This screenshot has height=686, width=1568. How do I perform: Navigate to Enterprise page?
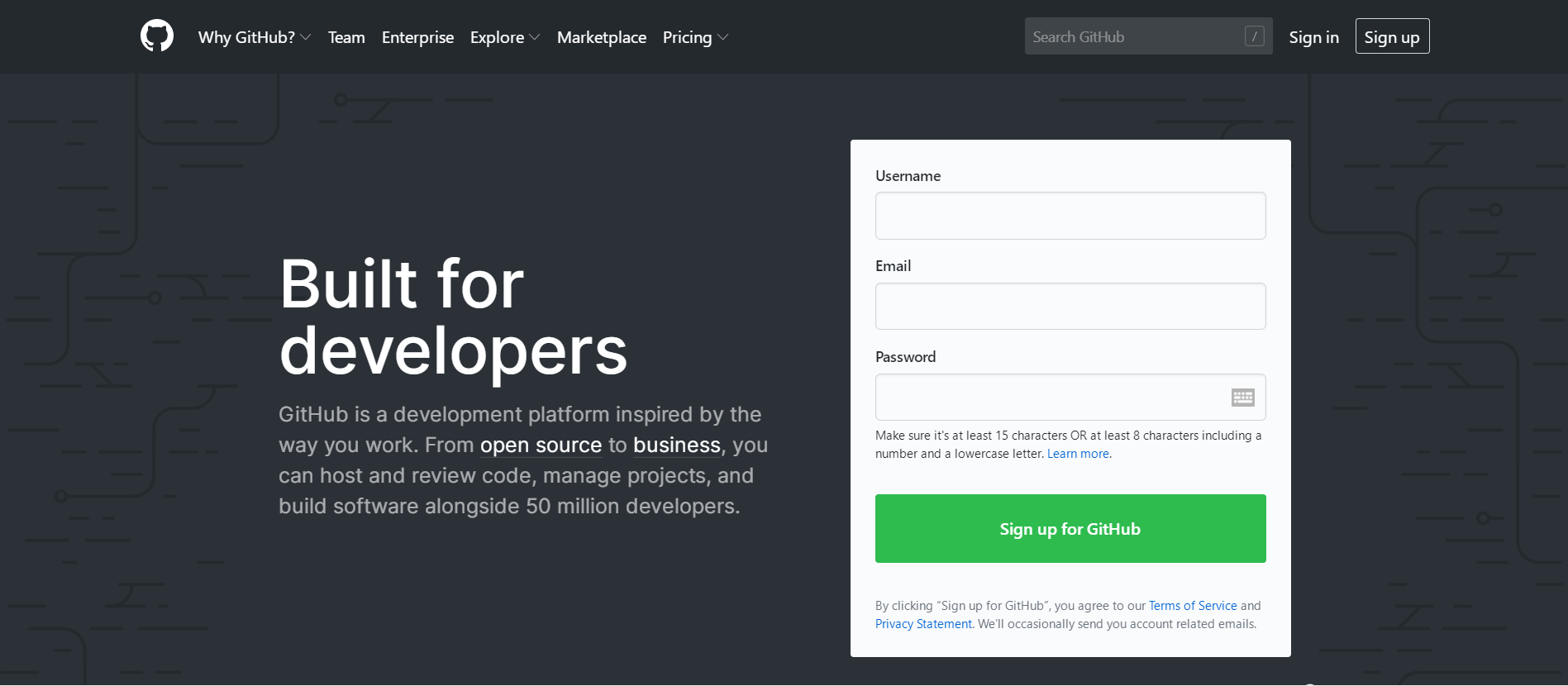click(x=417, y=37)
